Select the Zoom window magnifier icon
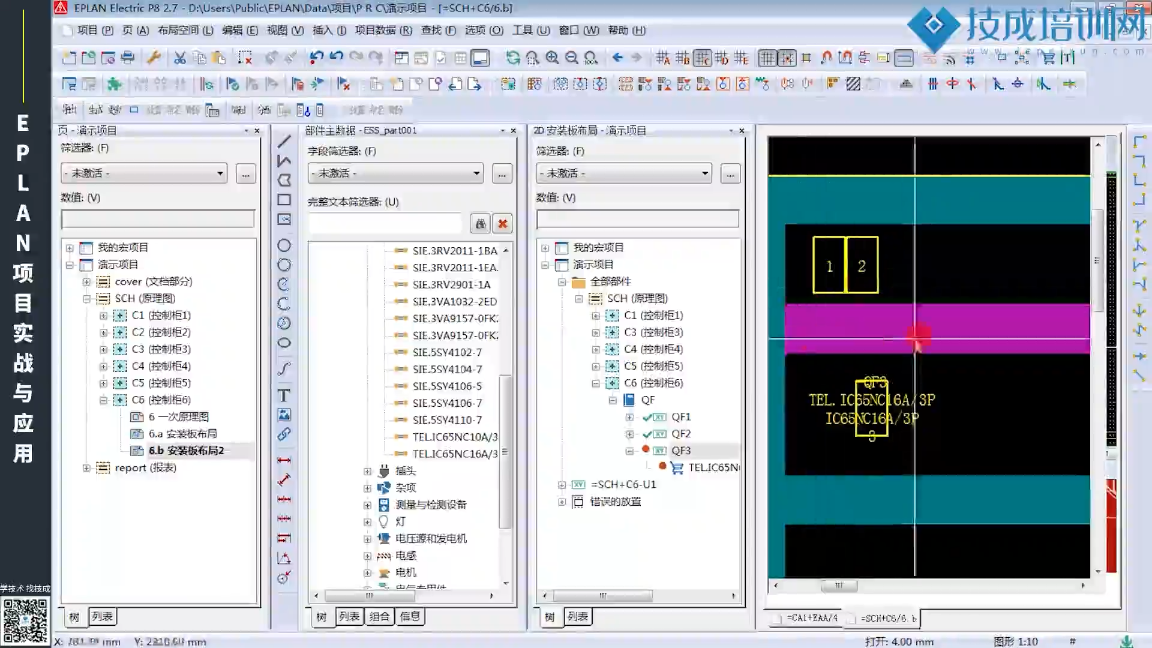 (533, 57)
